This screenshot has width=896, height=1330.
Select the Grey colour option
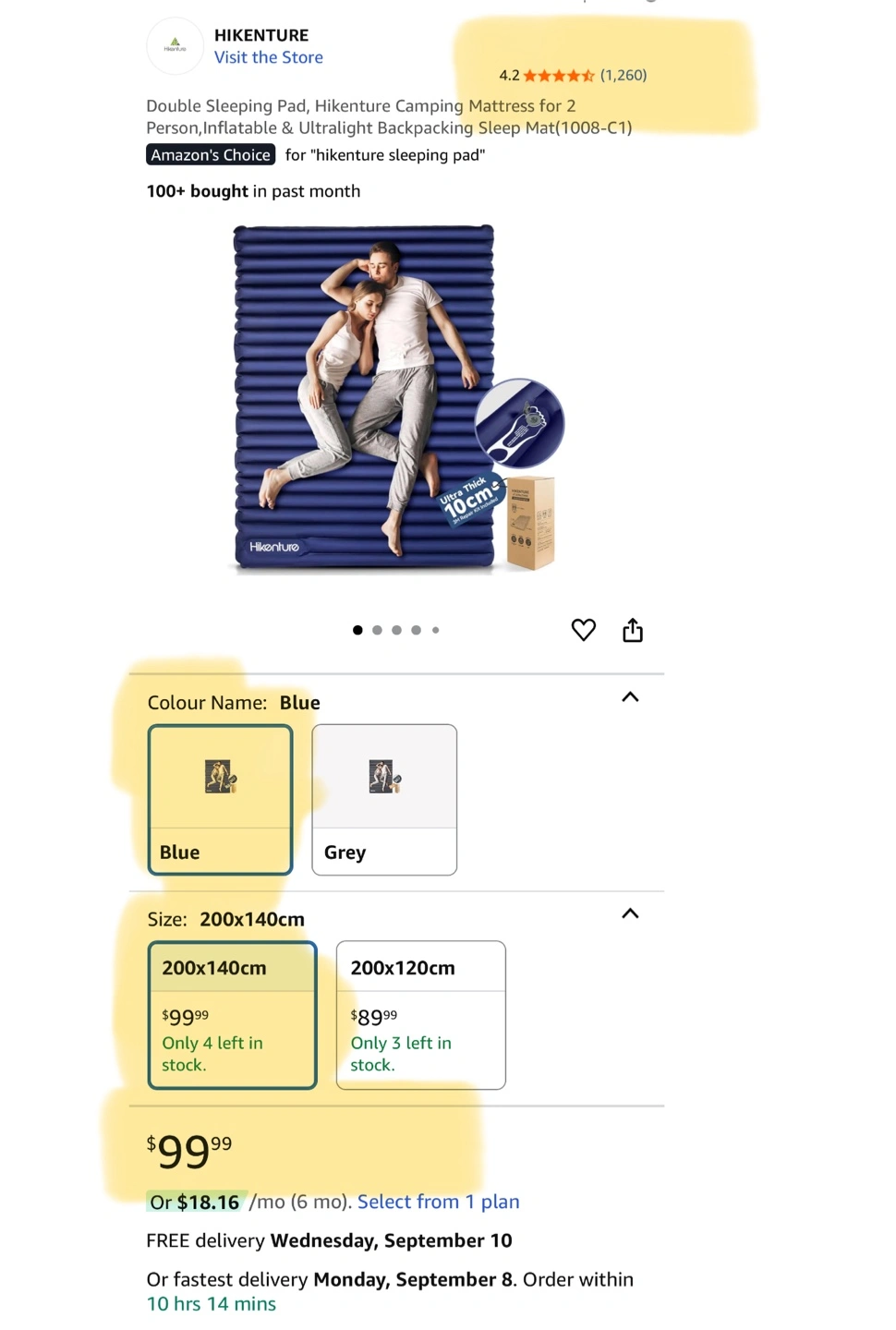coord(384,800)
